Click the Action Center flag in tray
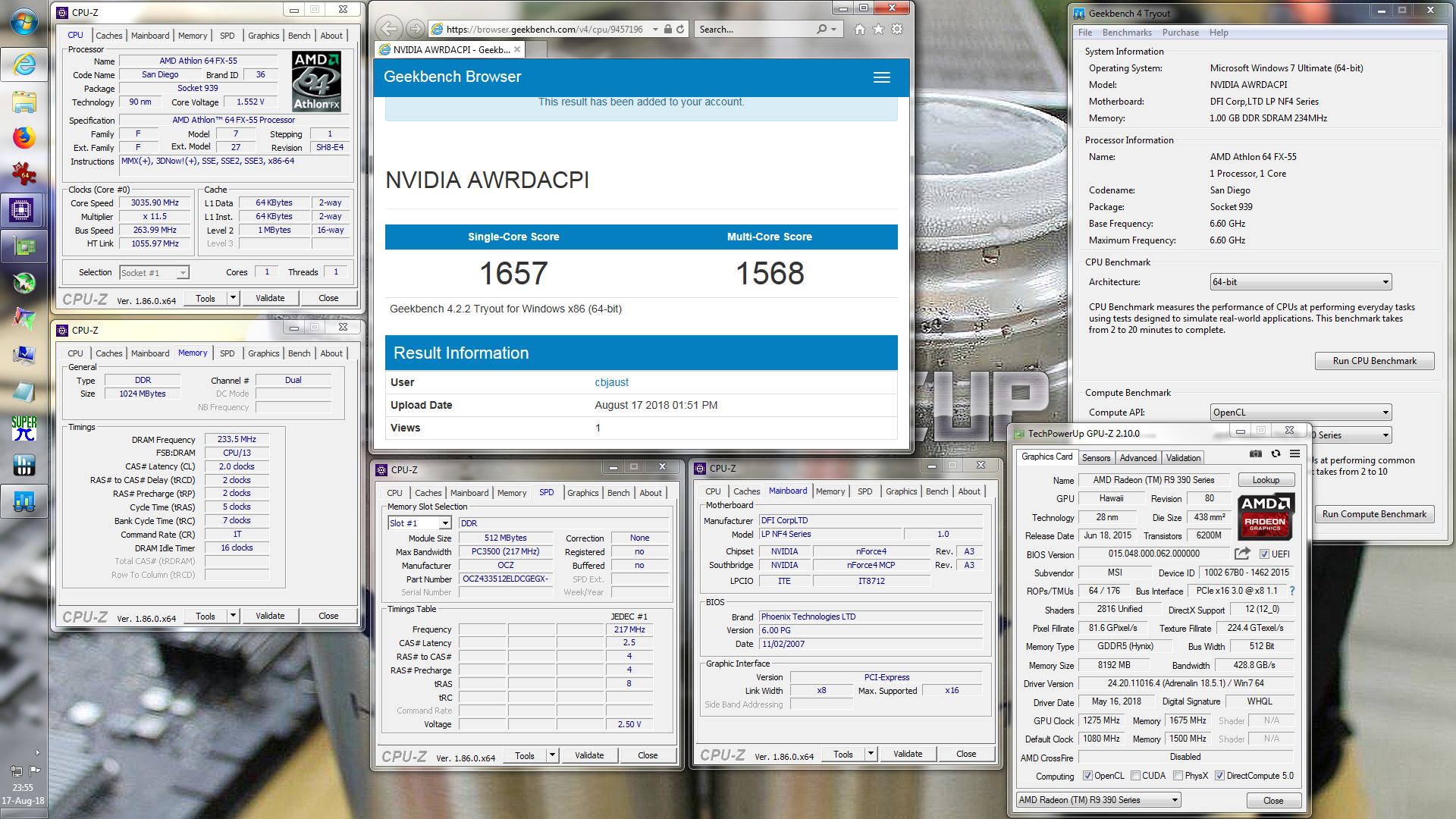 pyautogui.click(x=34, y=770)
